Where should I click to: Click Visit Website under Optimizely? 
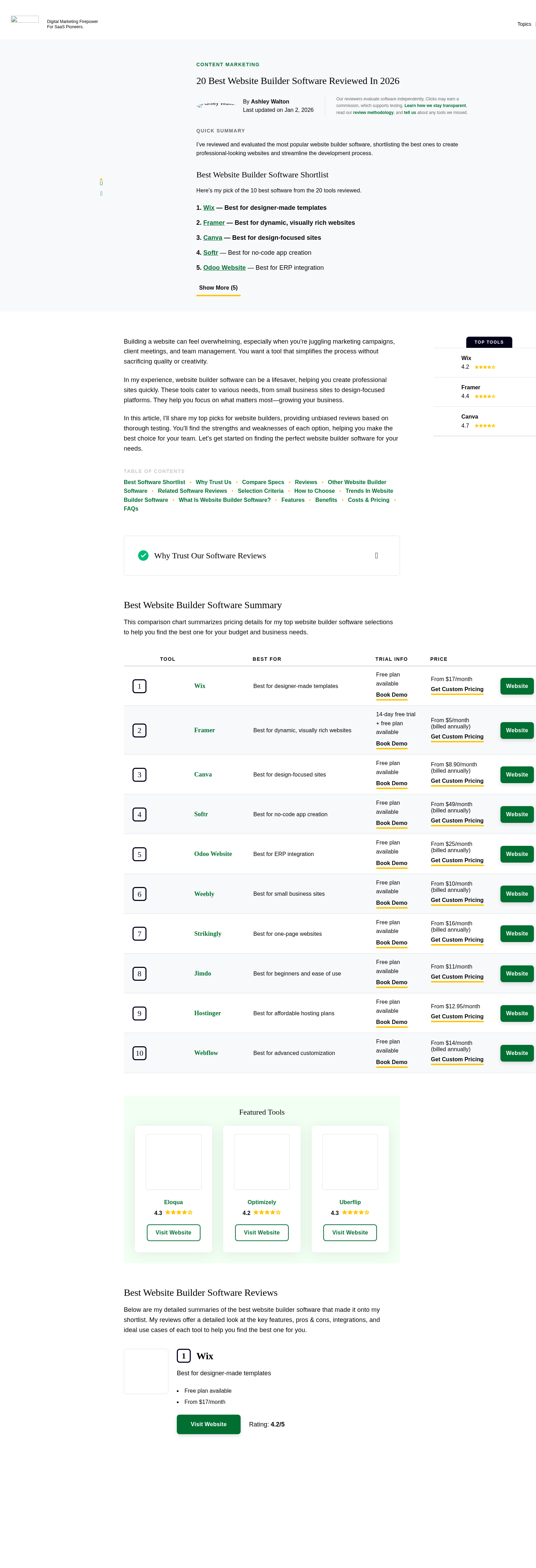click(x=261, y=1233)
